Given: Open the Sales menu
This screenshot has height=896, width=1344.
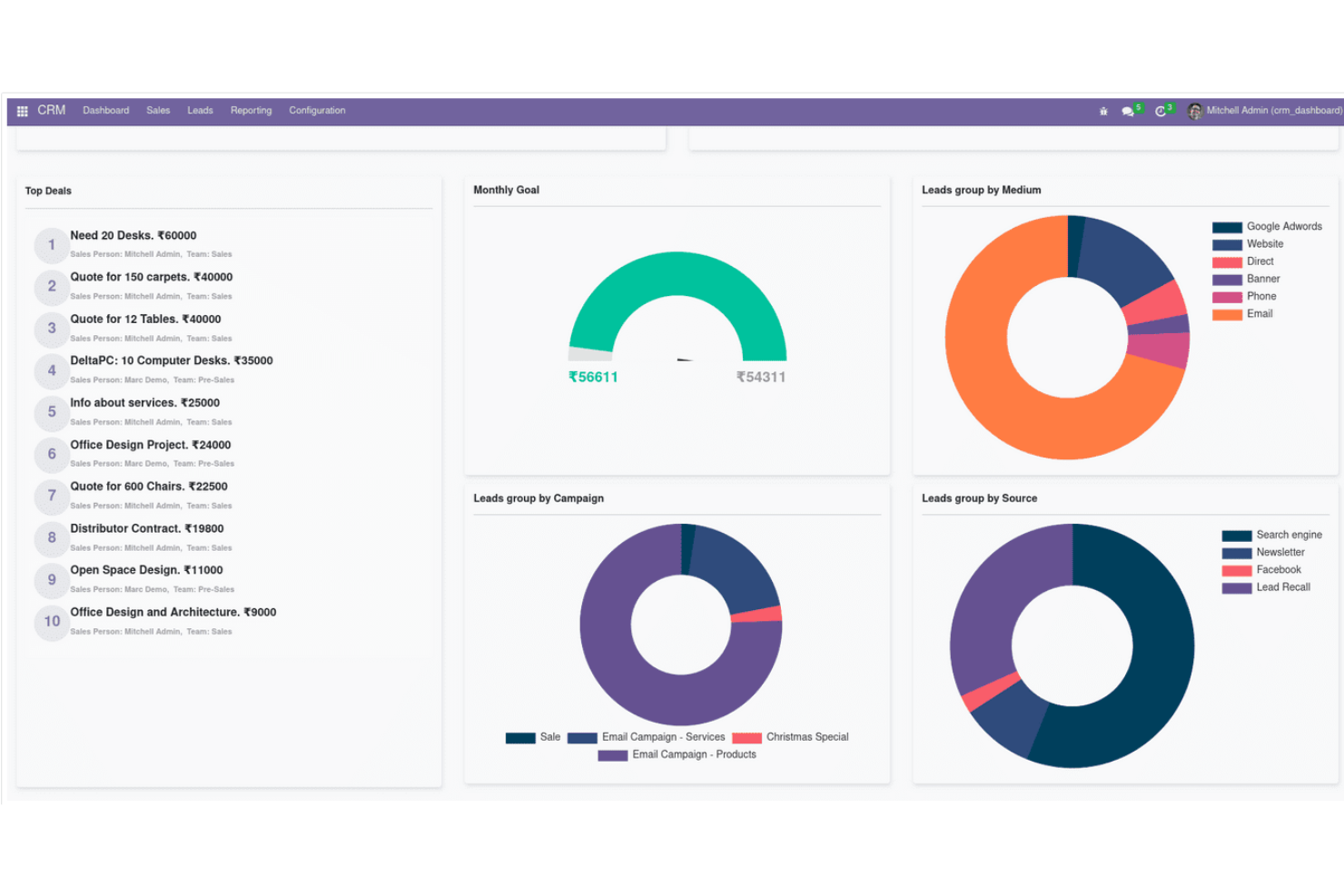Looking at the screenshot, I should tap(158, 111).
